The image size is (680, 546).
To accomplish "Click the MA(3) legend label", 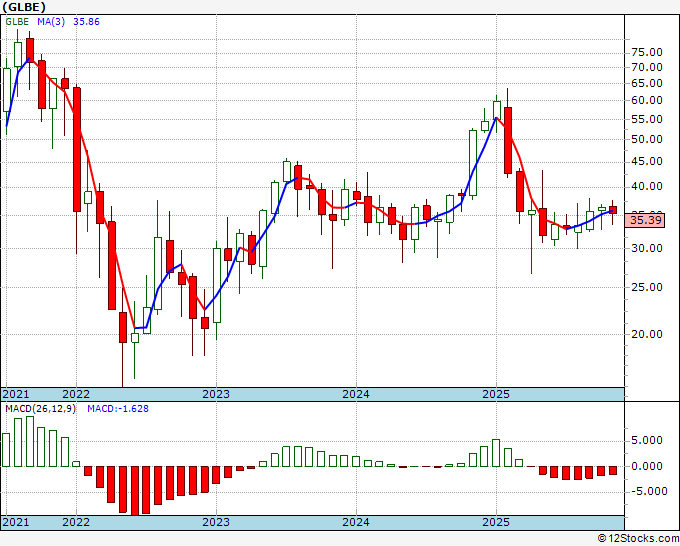I will point(51,22).
